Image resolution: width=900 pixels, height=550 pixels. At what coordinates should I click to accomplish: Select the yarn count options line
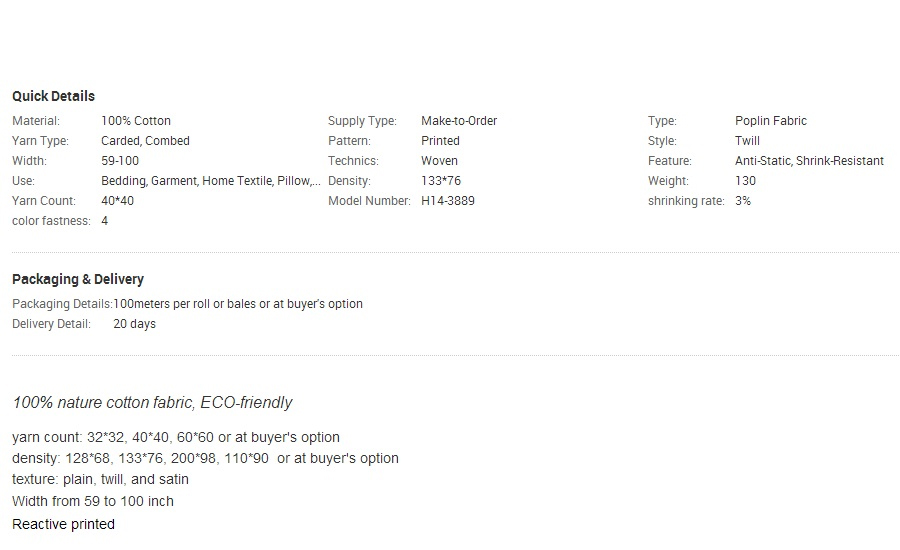(176, 437)
